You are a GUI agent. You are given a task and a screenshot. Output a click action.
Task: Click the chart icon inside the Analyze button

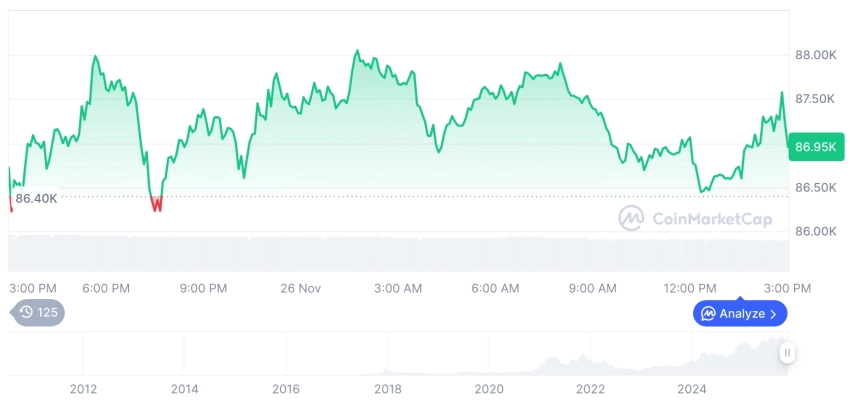pyautogui.click(x=708, y=314)
